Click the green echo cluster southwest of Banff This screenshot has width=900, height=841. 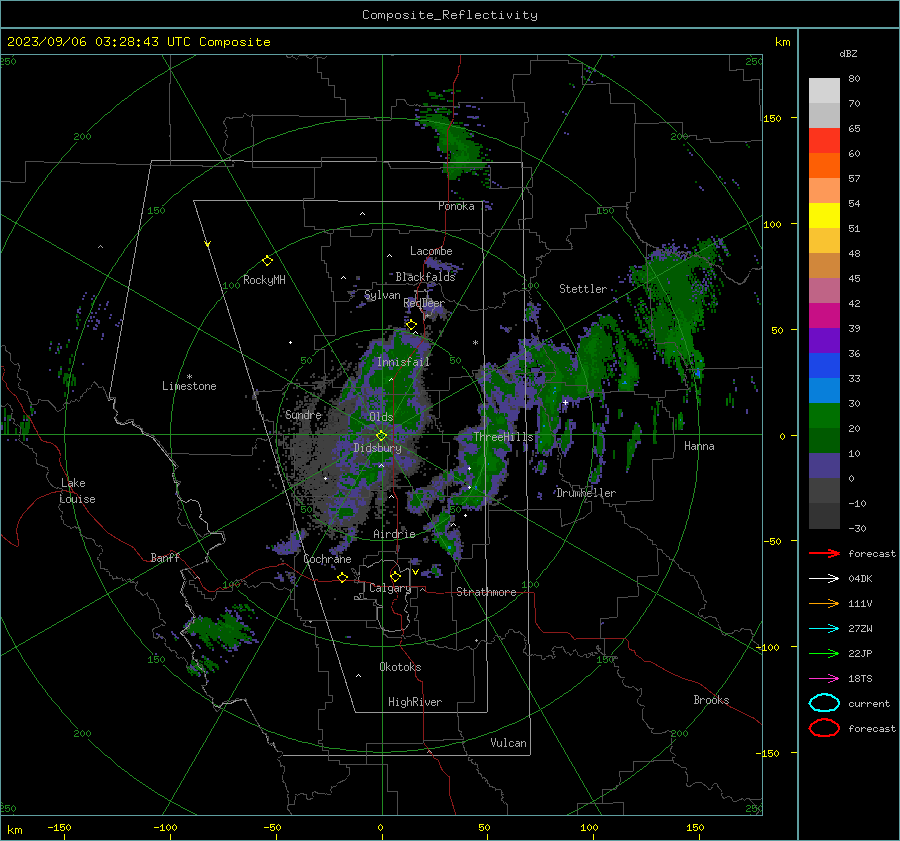221,631
